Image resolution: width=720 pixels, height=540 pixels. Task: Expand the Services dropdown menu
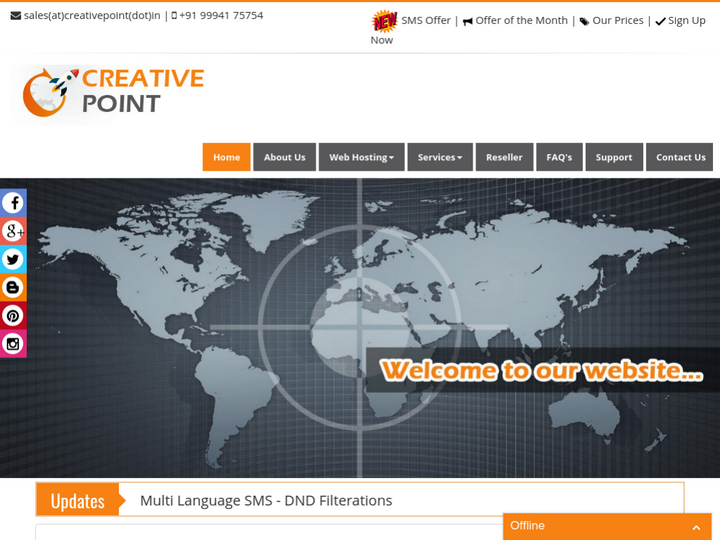(439, 157)
